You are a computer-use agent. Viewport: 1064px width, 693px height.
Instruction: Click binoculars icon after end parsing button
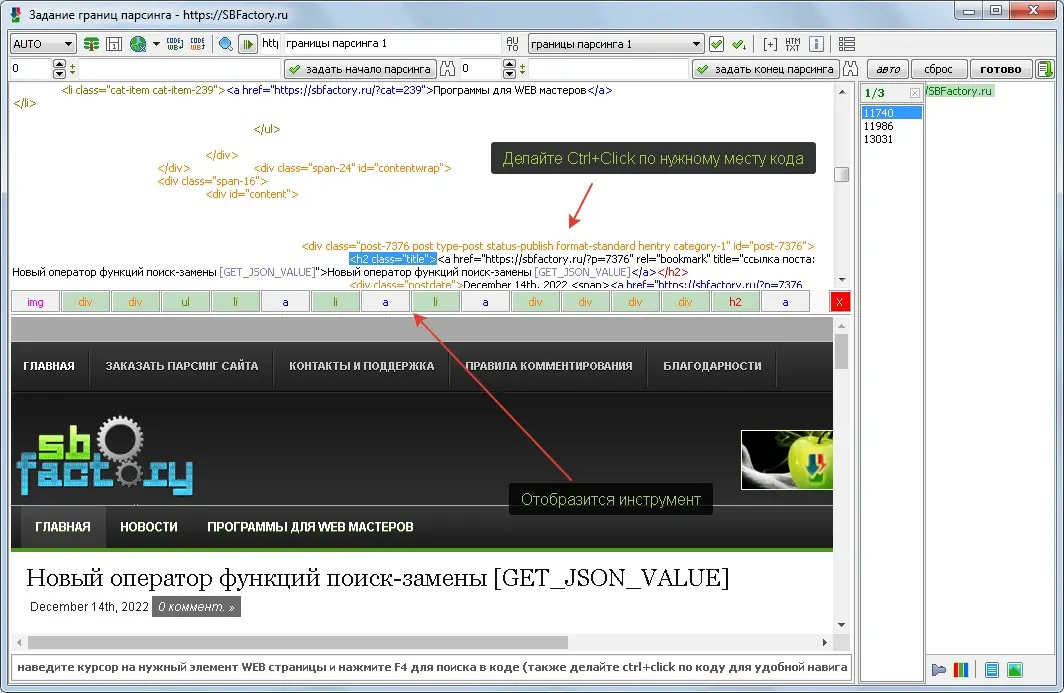click(850, 69)
